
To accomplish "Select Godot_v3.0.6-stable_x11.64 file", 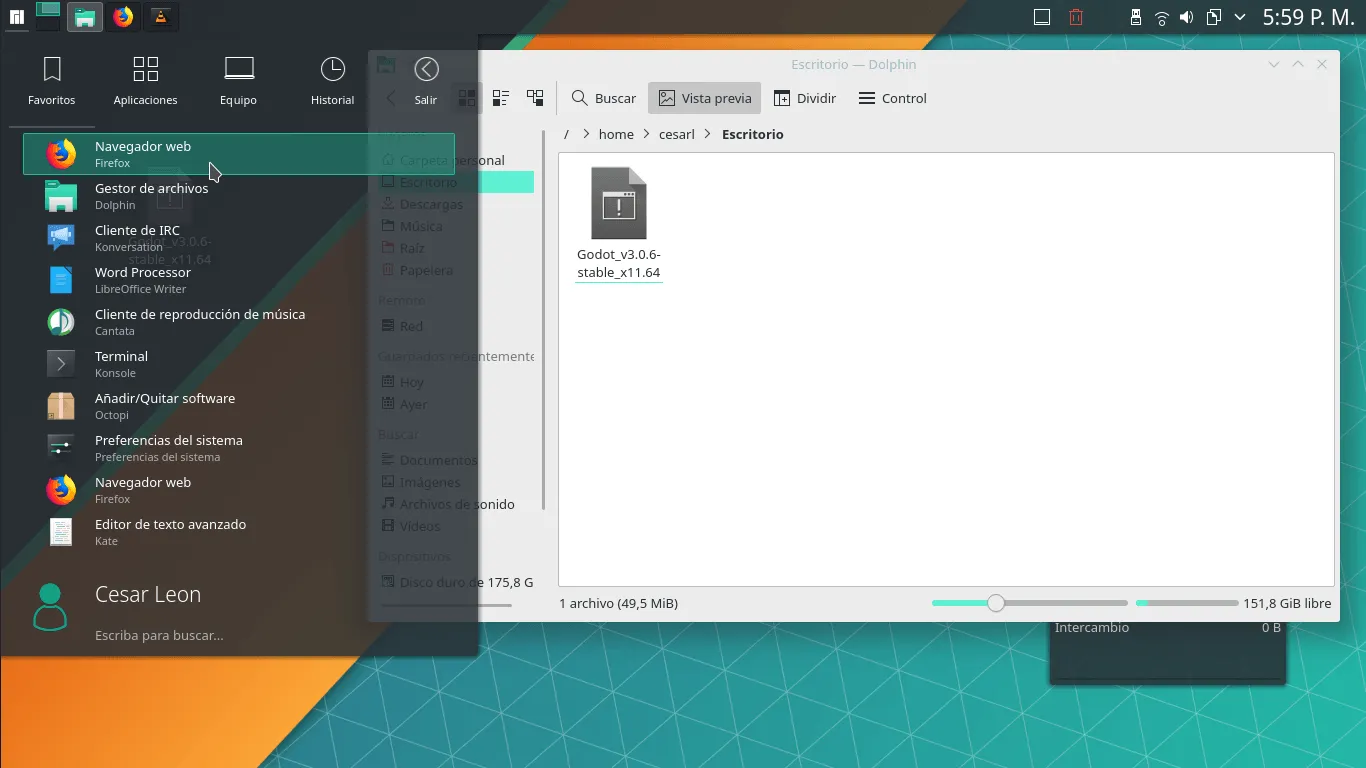I will pyautogui.click(x=619, y=224).
